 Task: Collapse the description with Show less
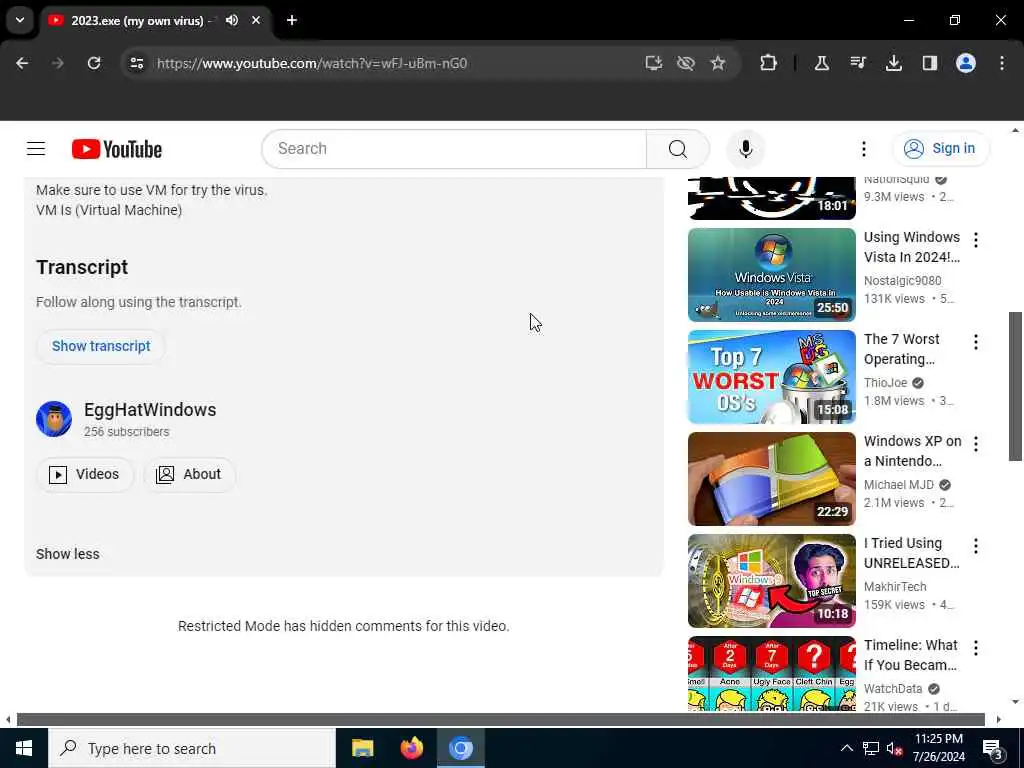68,554
